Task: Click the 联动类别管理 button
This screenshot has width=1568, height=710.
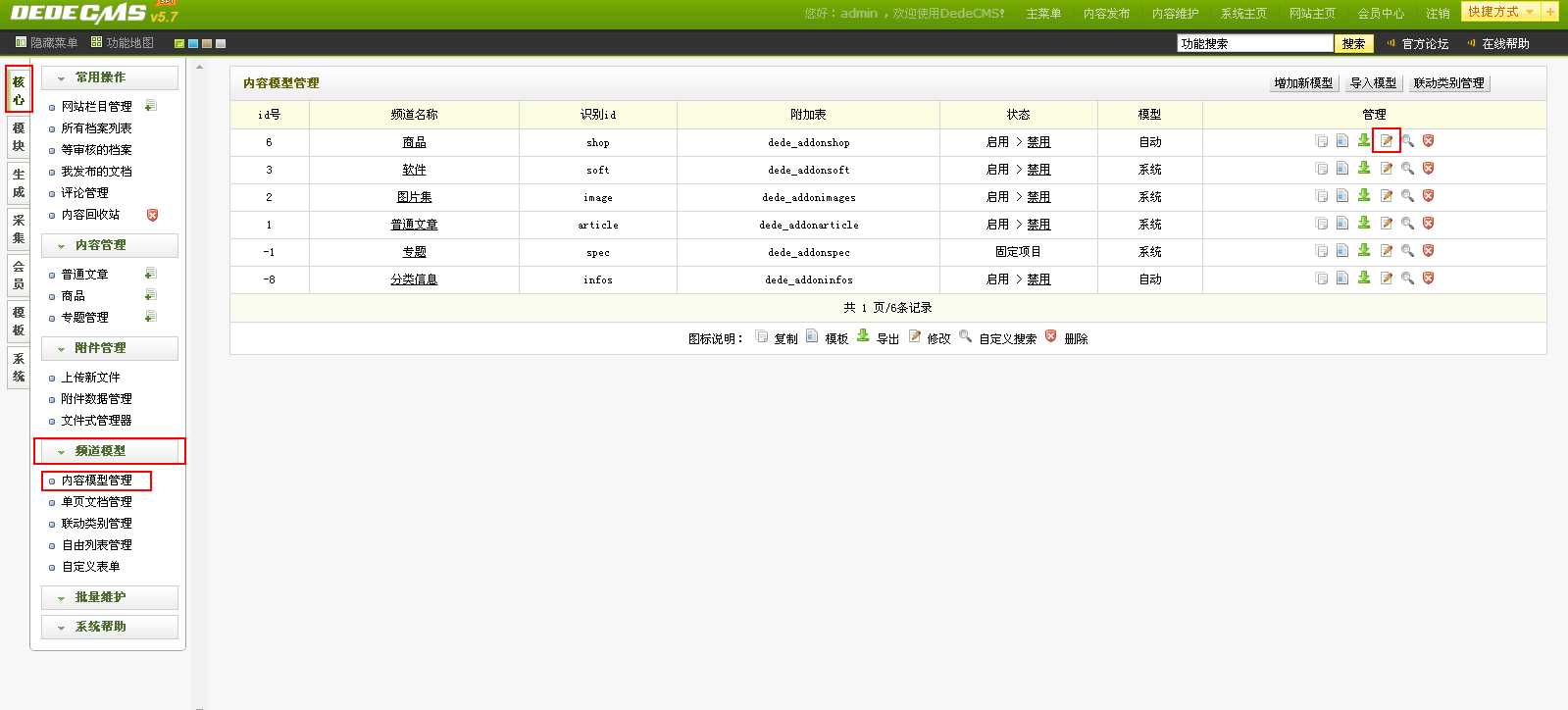Action: (x=1448, y=83)
